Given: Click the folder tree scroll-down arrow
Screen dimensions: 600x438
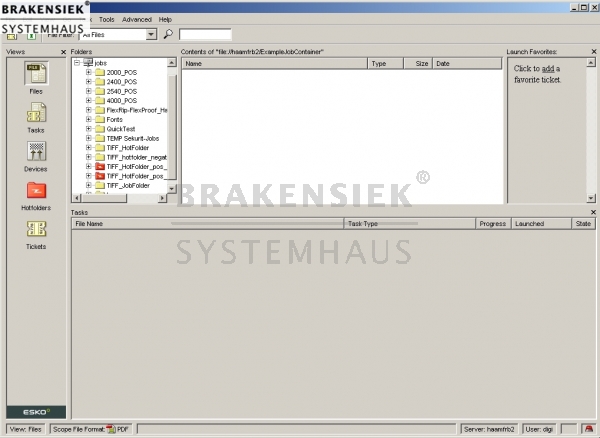Looking at the screenshot, I should [172, 189].
